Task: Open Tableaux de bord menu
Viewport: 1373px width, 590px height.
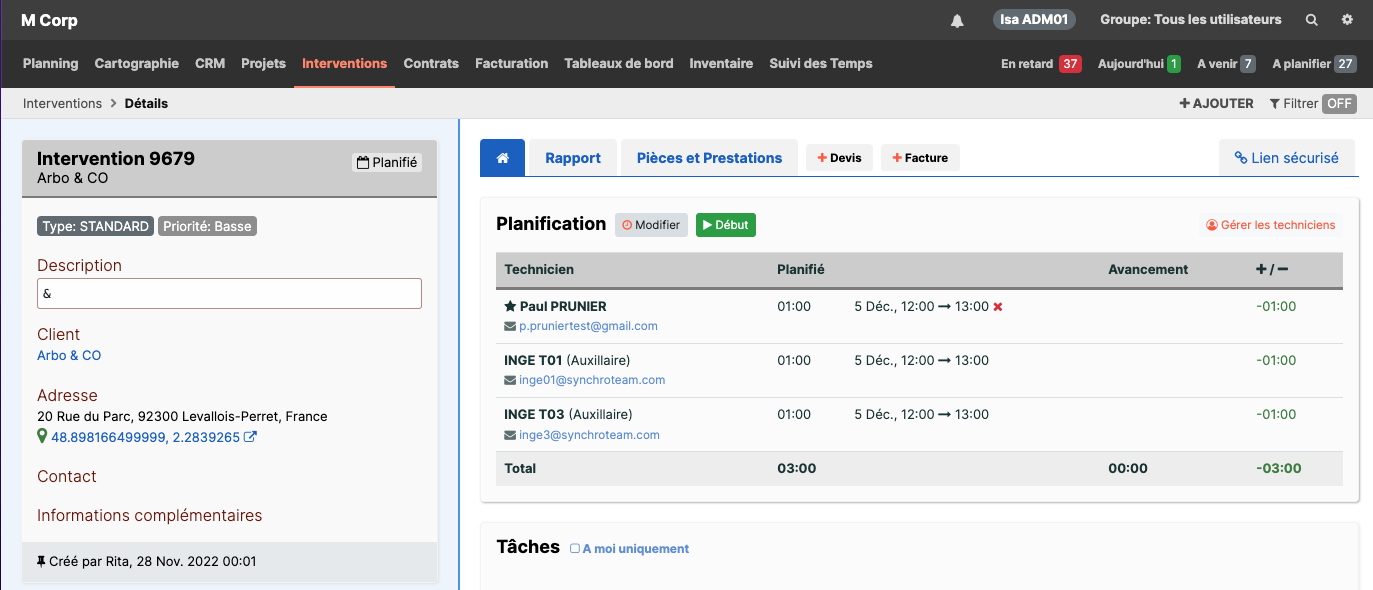Action: tap(619, 63)
